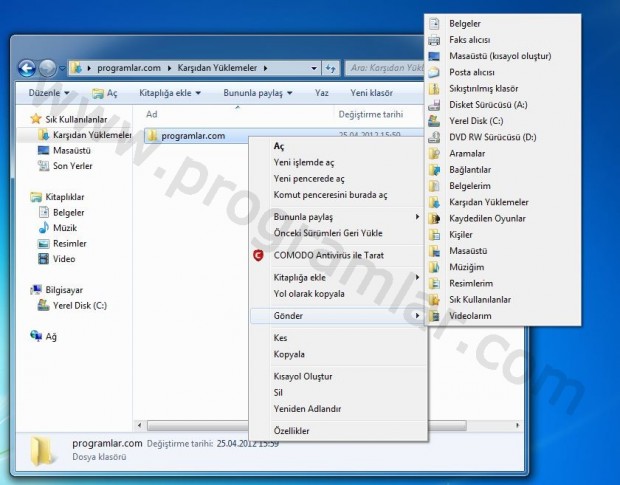Image resolution: width=620 pixels, height=485 pixels.
Task: Click the Müziğim music folder icon
Action: [434, 267]
